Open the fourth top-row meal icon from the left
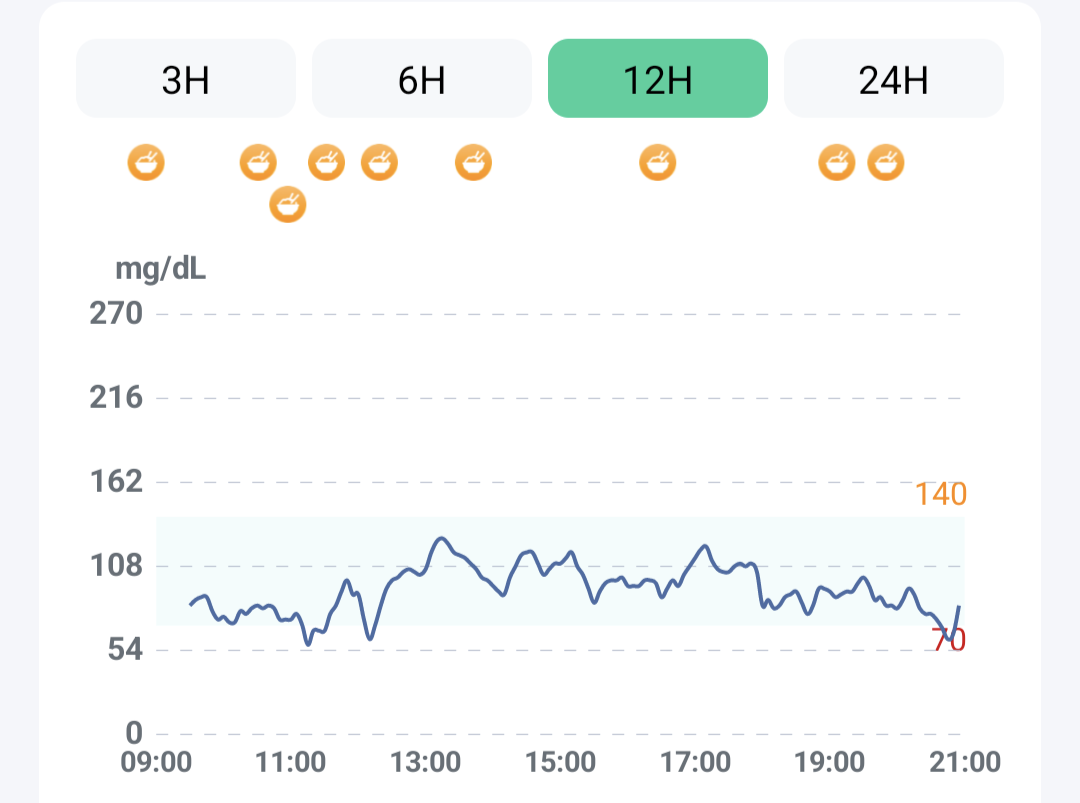Image resolution: width=1080 pixels, height=803 pixels. (x=379, y=161)
